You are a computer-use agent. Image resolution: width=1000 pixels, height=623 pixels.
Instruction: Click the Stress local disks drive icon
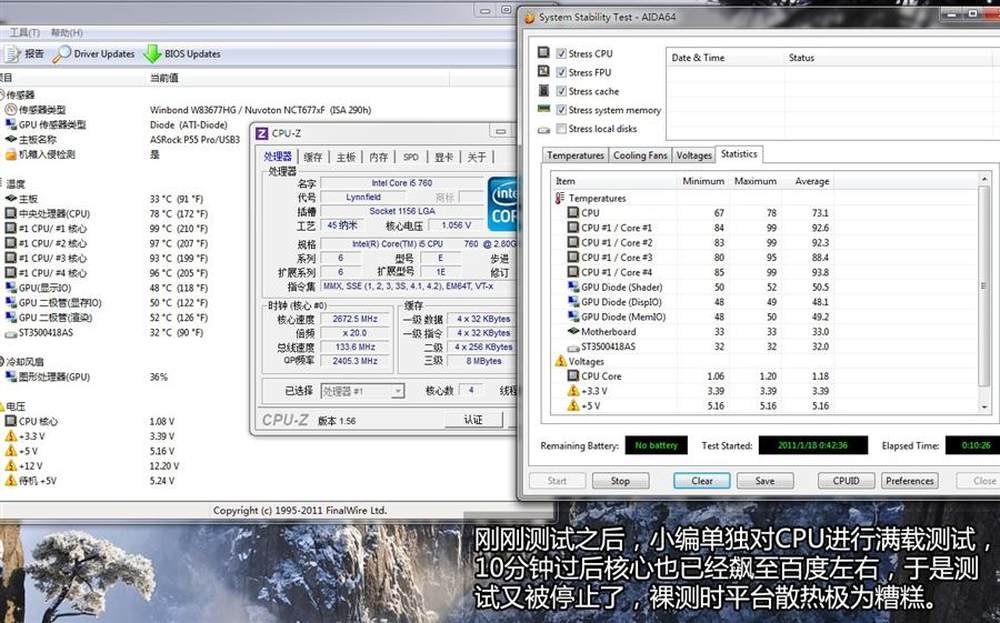(543, 129)
